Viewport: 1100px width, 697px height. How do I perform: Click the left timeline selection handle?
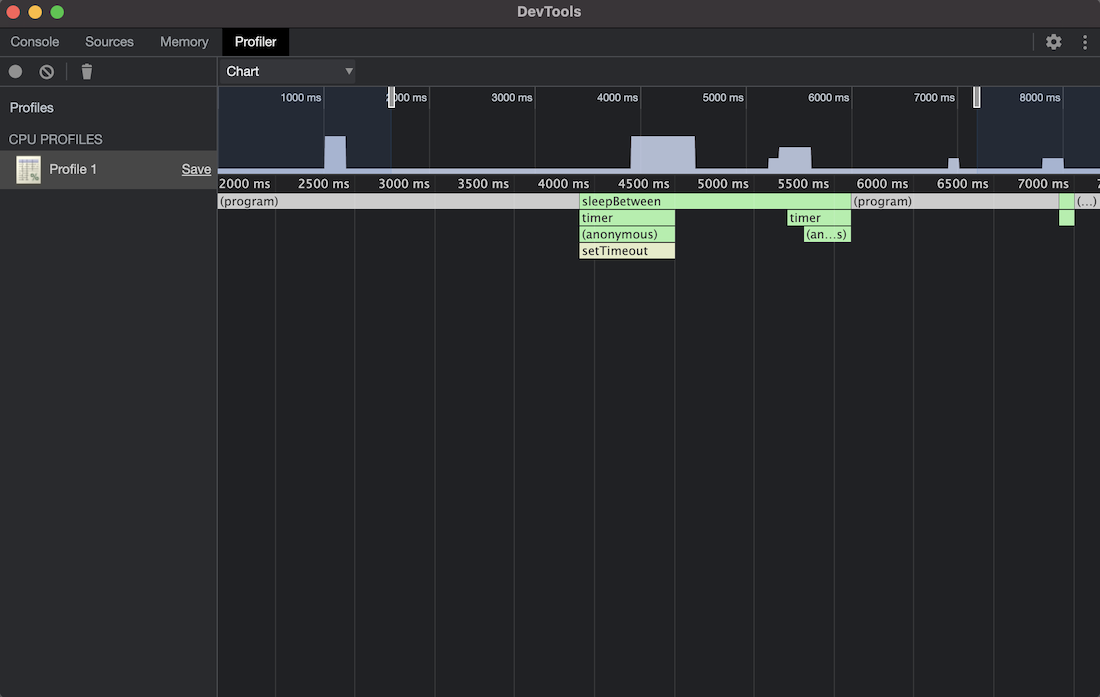point(391,96)
